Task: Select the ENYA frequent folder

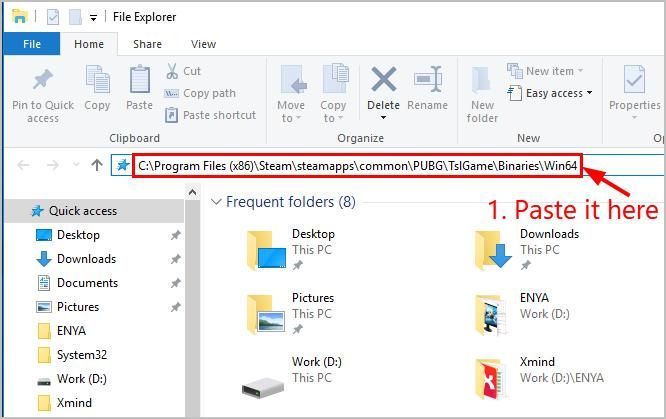Action: pyautogui.click(x=522, y=314)
